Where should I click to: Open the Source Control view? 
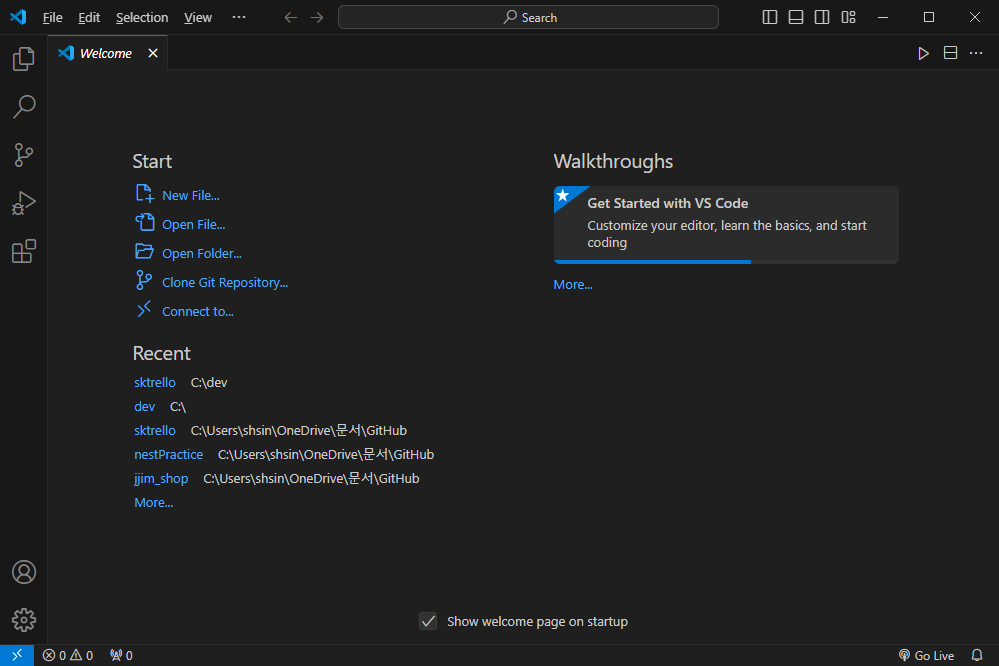23,155
